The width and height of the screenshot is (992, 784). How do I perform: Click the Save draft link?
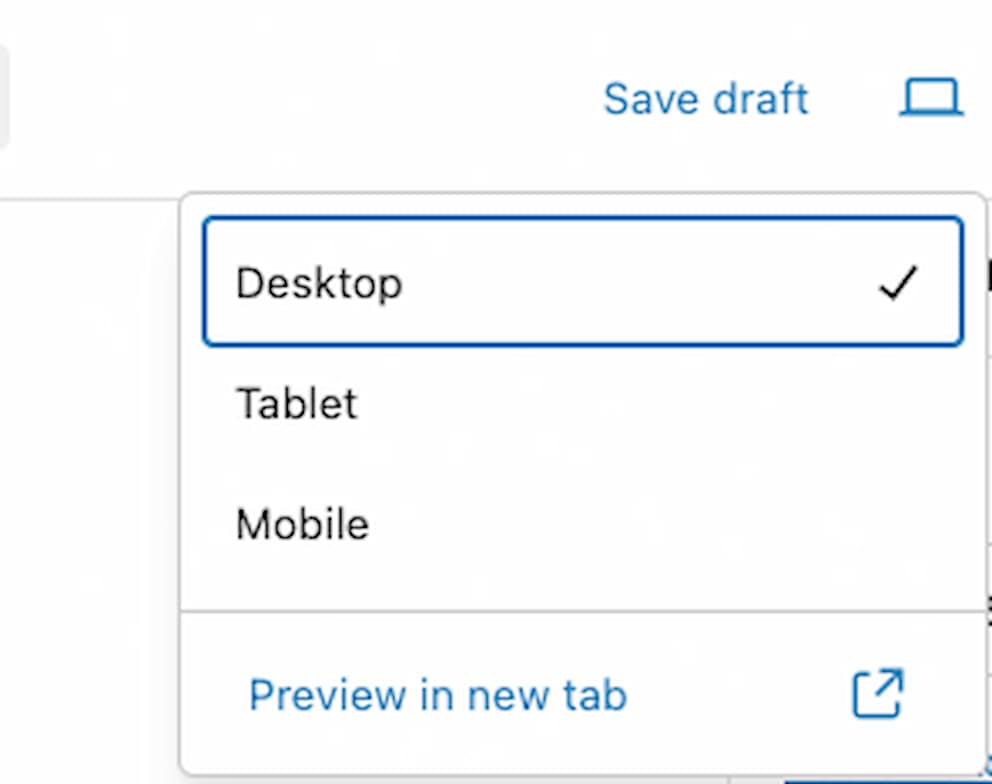(x=705, y=98)
